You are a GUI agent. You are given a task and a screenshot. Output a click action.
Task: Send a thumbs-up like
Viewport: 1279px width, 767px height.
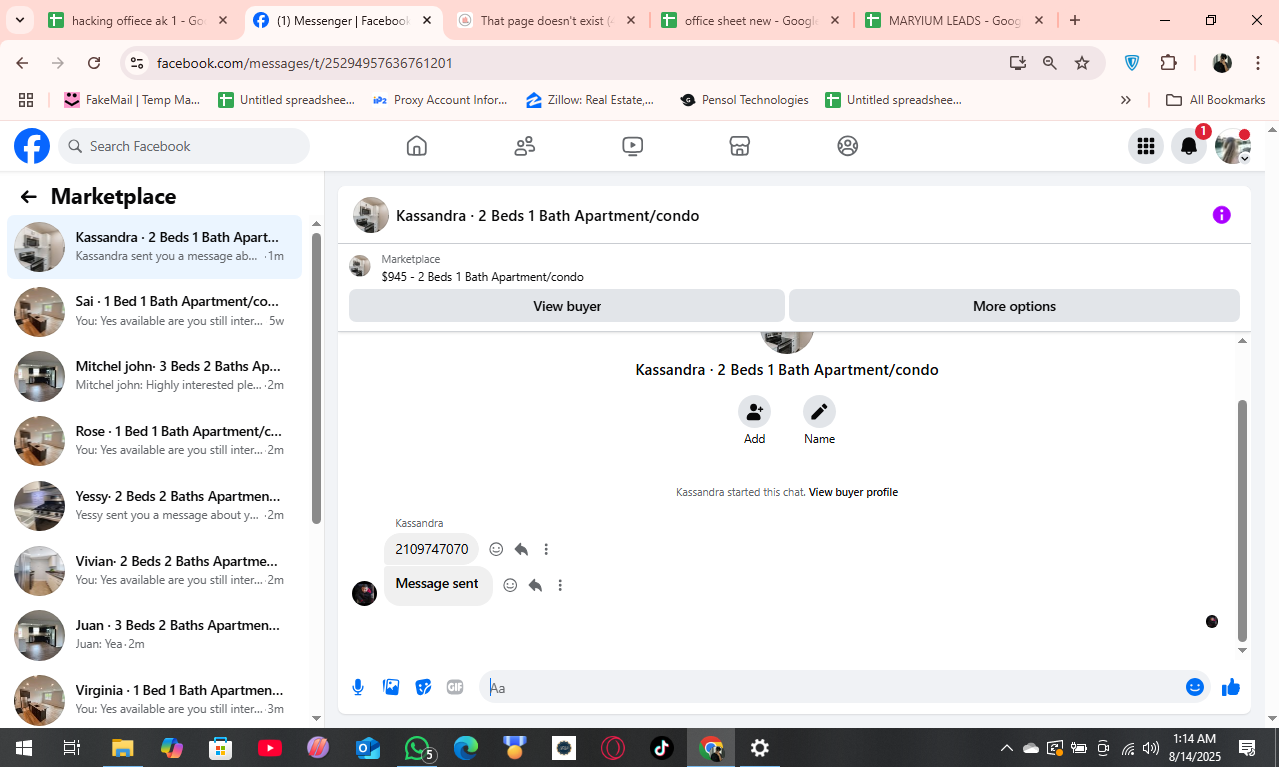click(x=1230, y=687)
